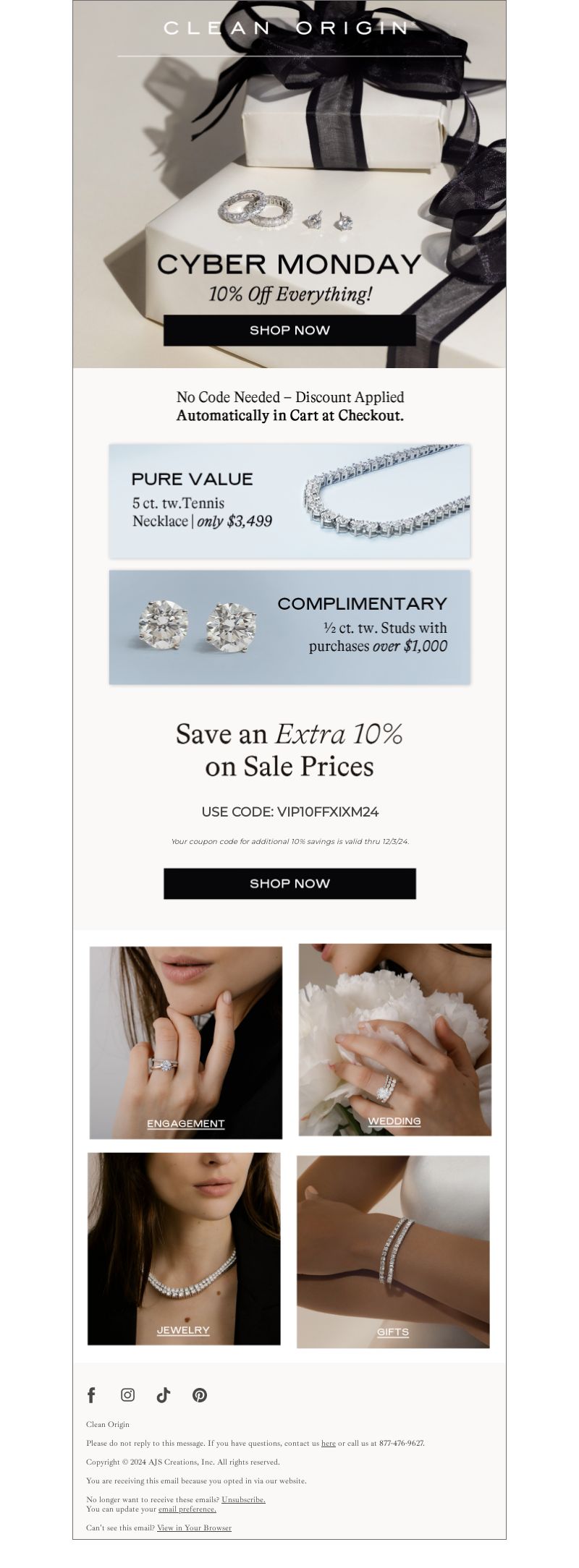This screenshot has width=579, height=1568.
Task: Open the Pure Value tennis necklace banner
Action: pyautogui.click(x=289, y=501)
